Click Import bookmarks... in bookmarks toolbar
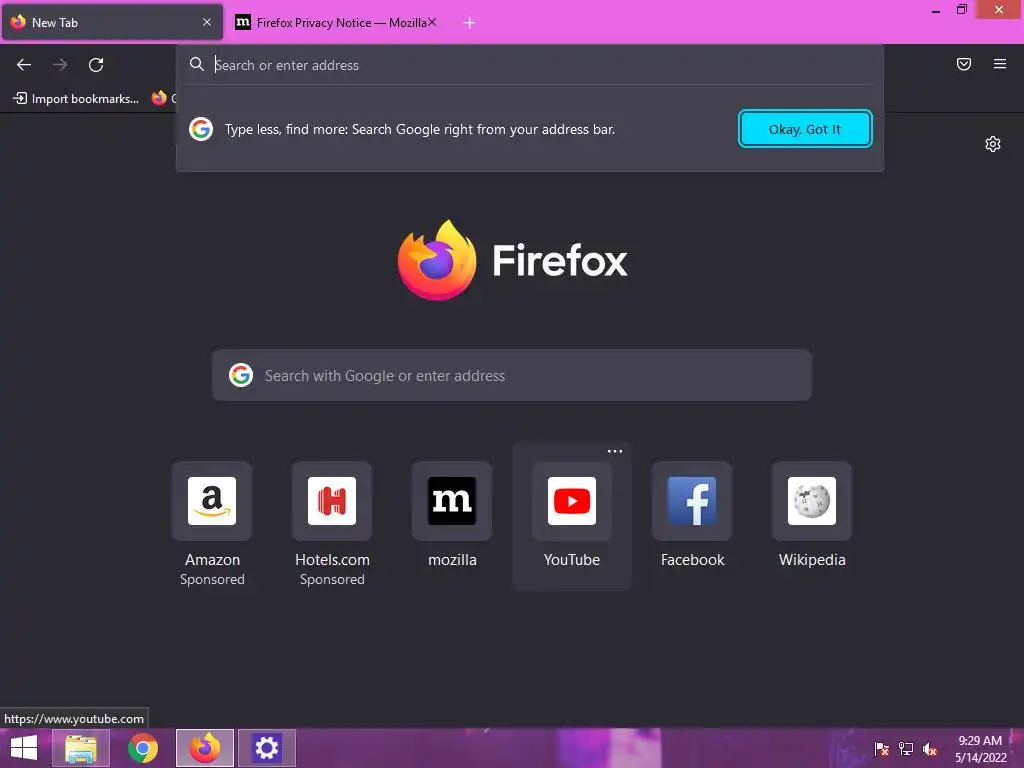 point(76,99)
